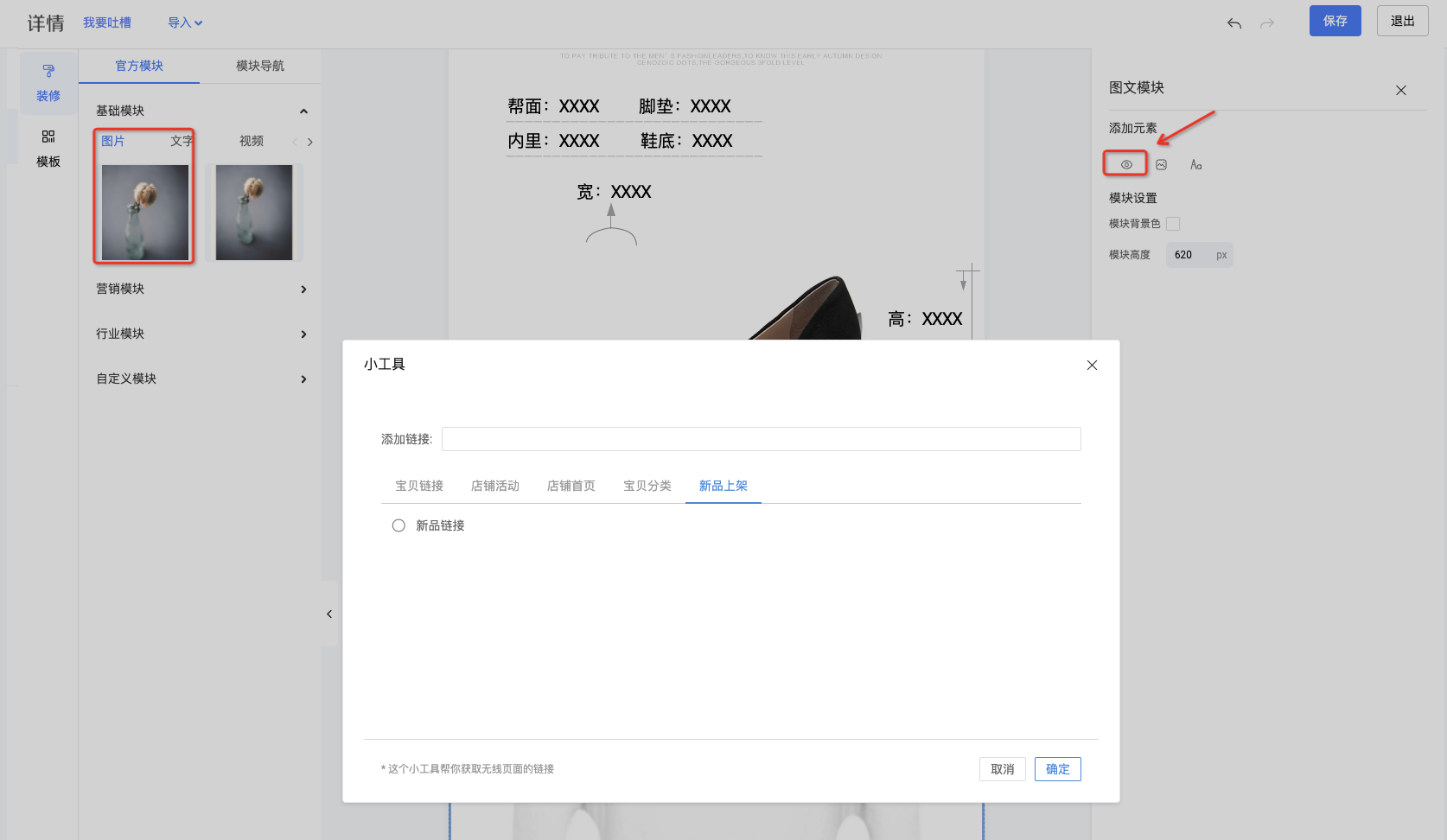This screenshot has height=840, width=1447.
Task: Select the 宝贝链接 tab
Action: coord(419,486)
